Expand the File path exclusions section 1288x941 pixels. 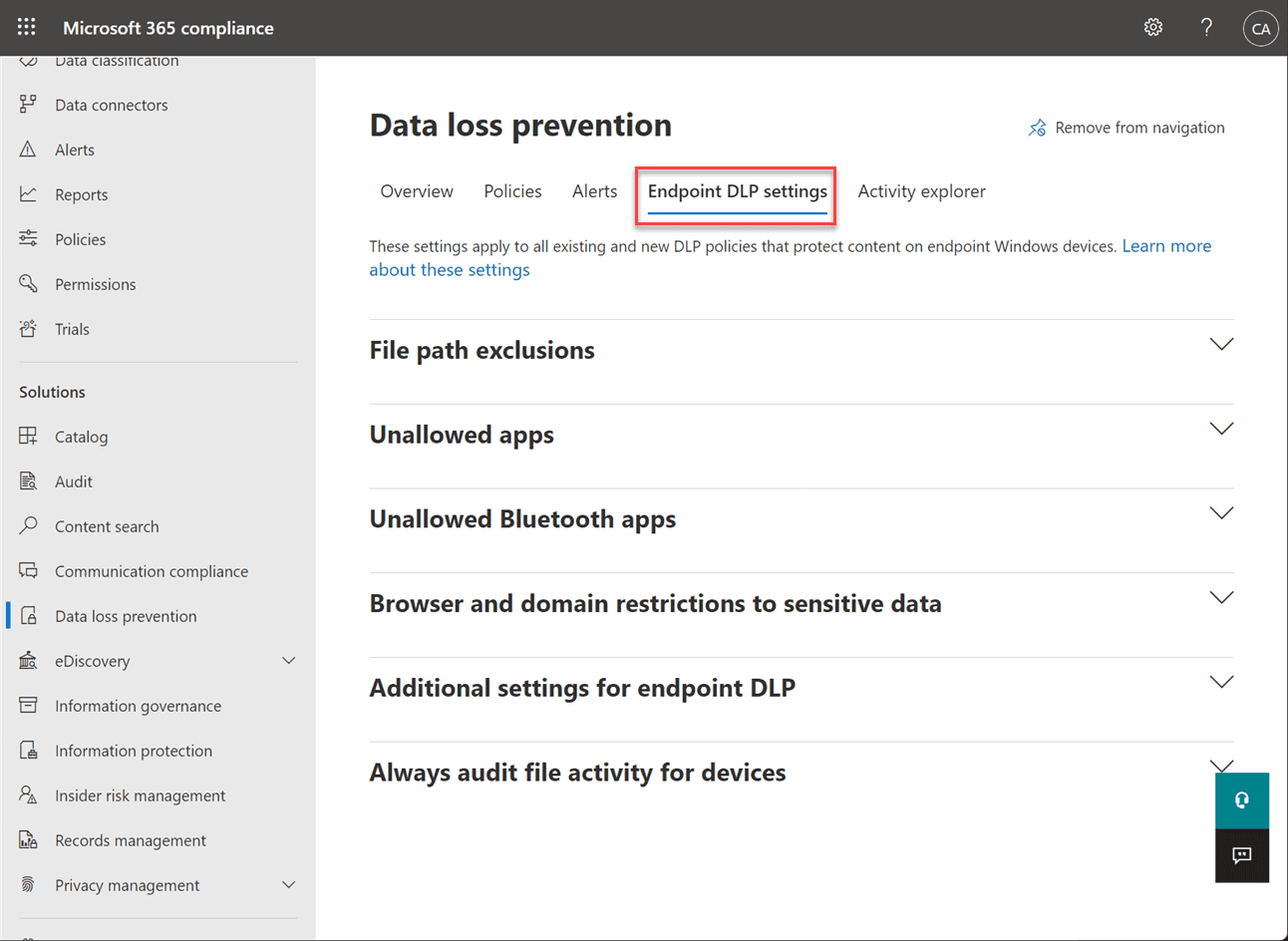coord(1221,343)
